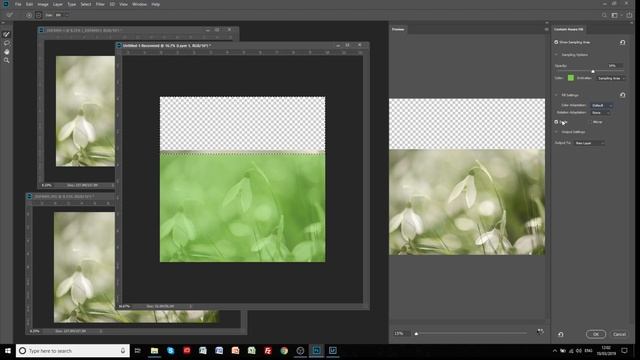Click the preview zoom percentage field
The width and height of the screenshot is (640, 360).
coord(401,333)
